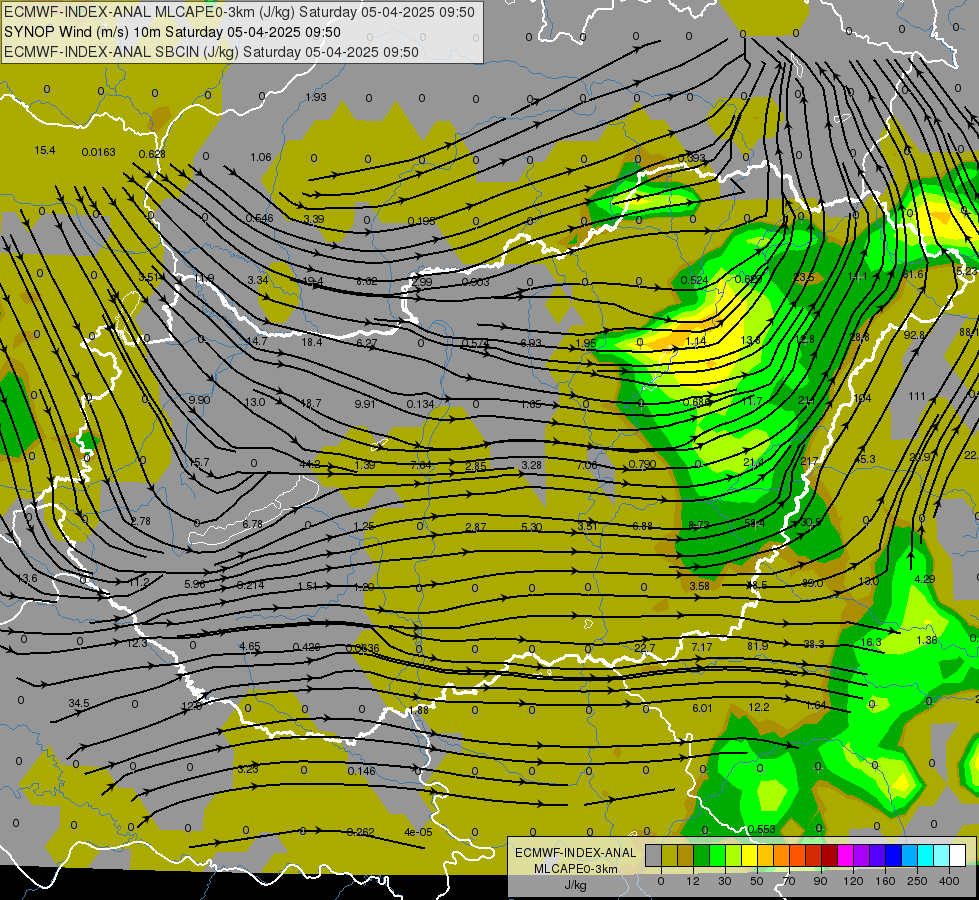Viewport: 979px width, 900px height.
Task: Select the map value 34.5
Action: pyautogui.click(x=79, y=703)
